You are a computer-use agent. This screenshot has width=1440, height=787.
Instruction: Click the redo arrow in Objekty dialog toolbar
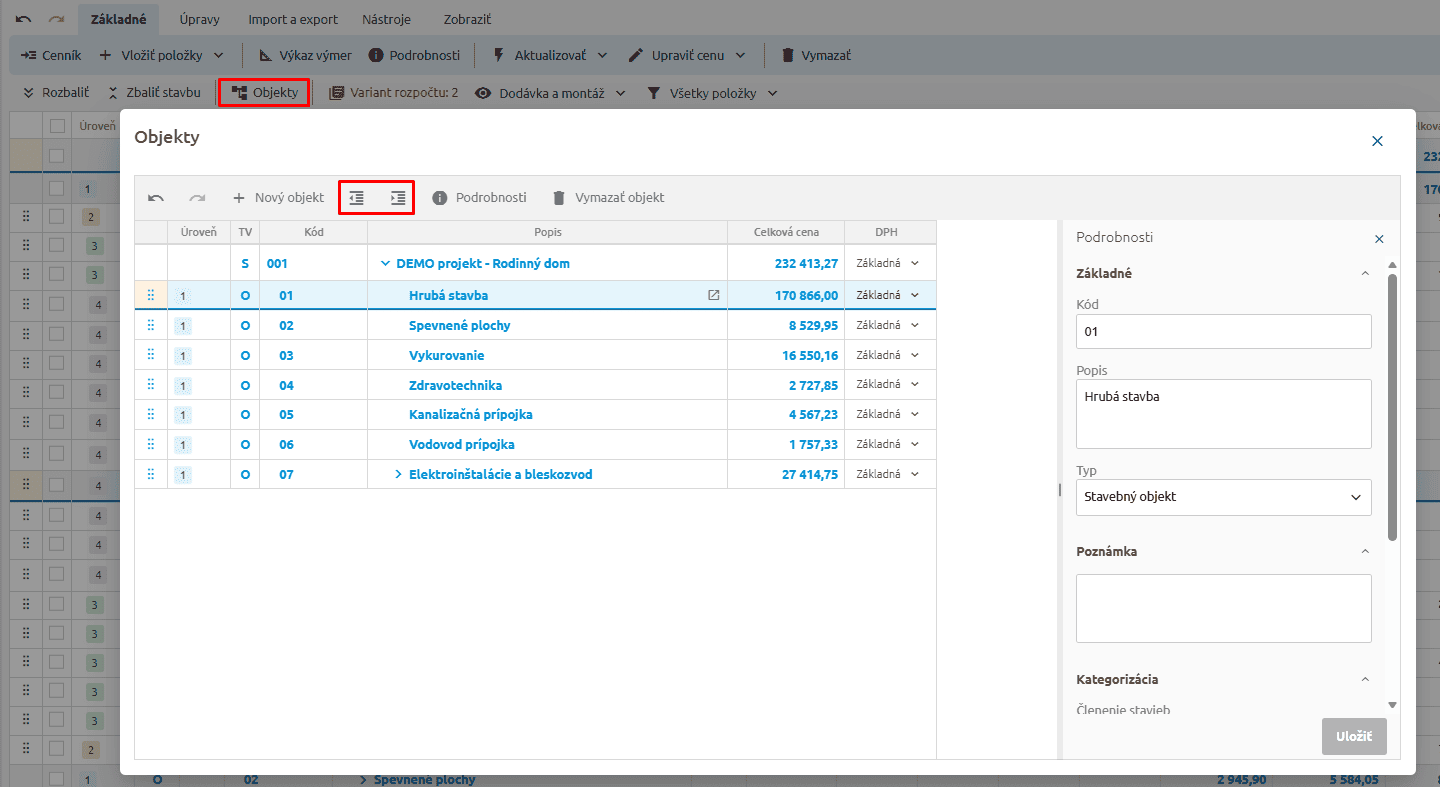(198, 198)
